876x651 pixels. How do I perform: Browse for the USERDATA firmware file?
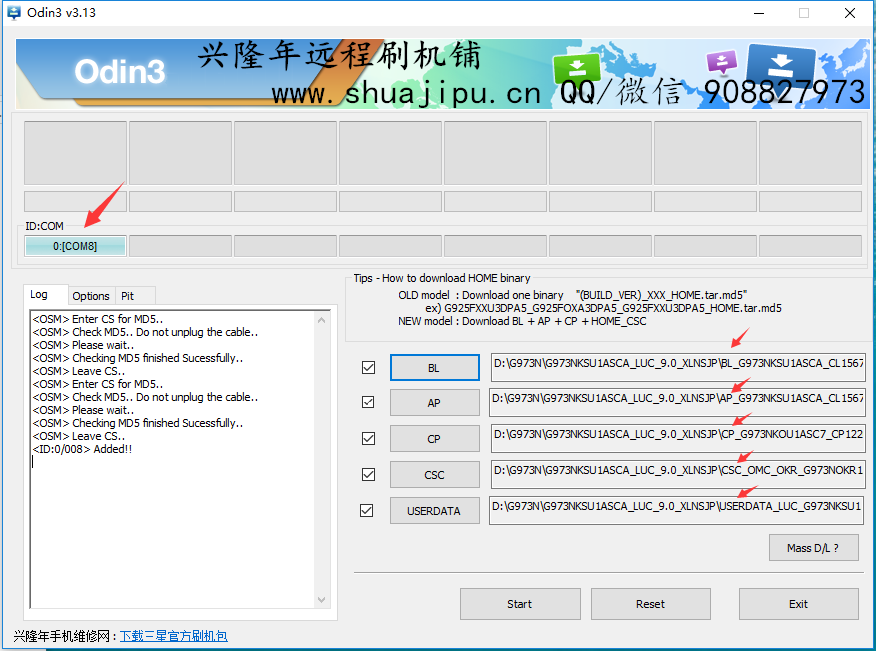pos(434,511)
